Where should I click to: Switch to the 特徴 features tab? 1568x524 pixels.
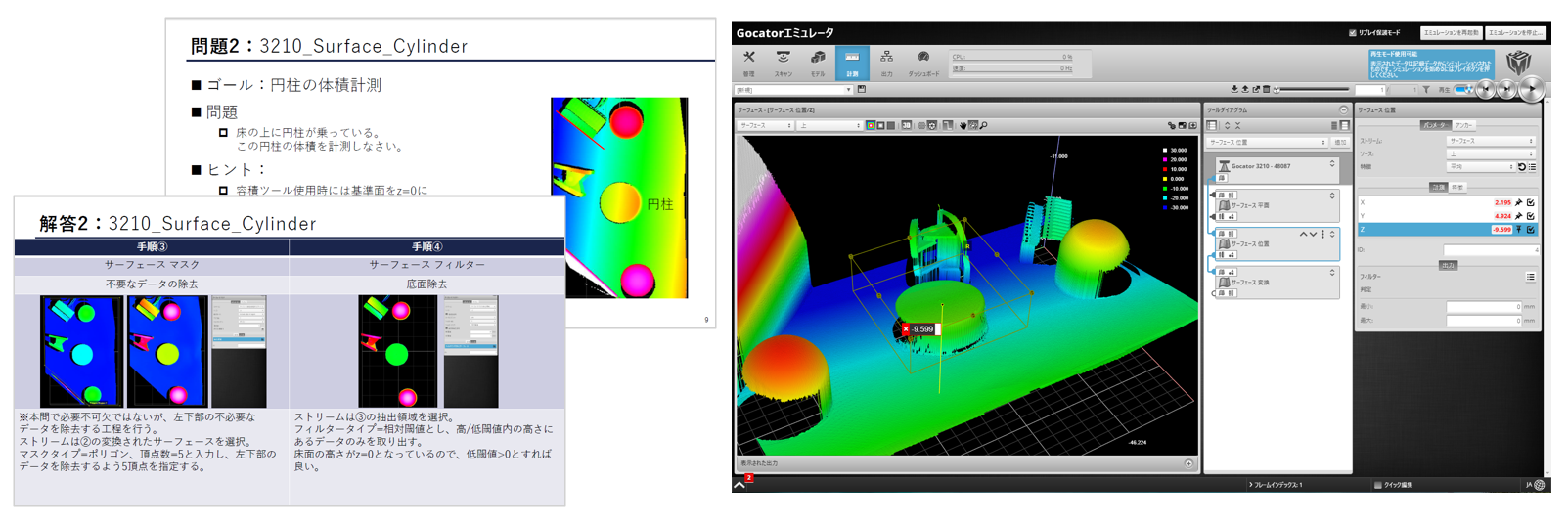(1457, 187)
